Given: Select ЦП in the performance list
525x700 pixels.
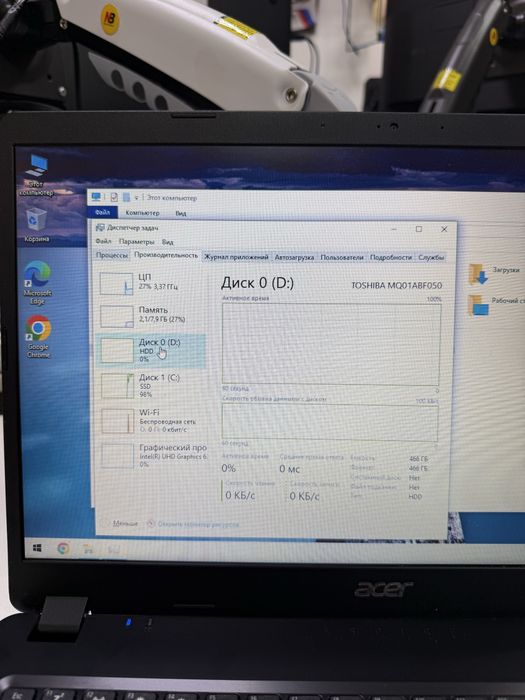Looking at the screenshot, I should 151,282.
